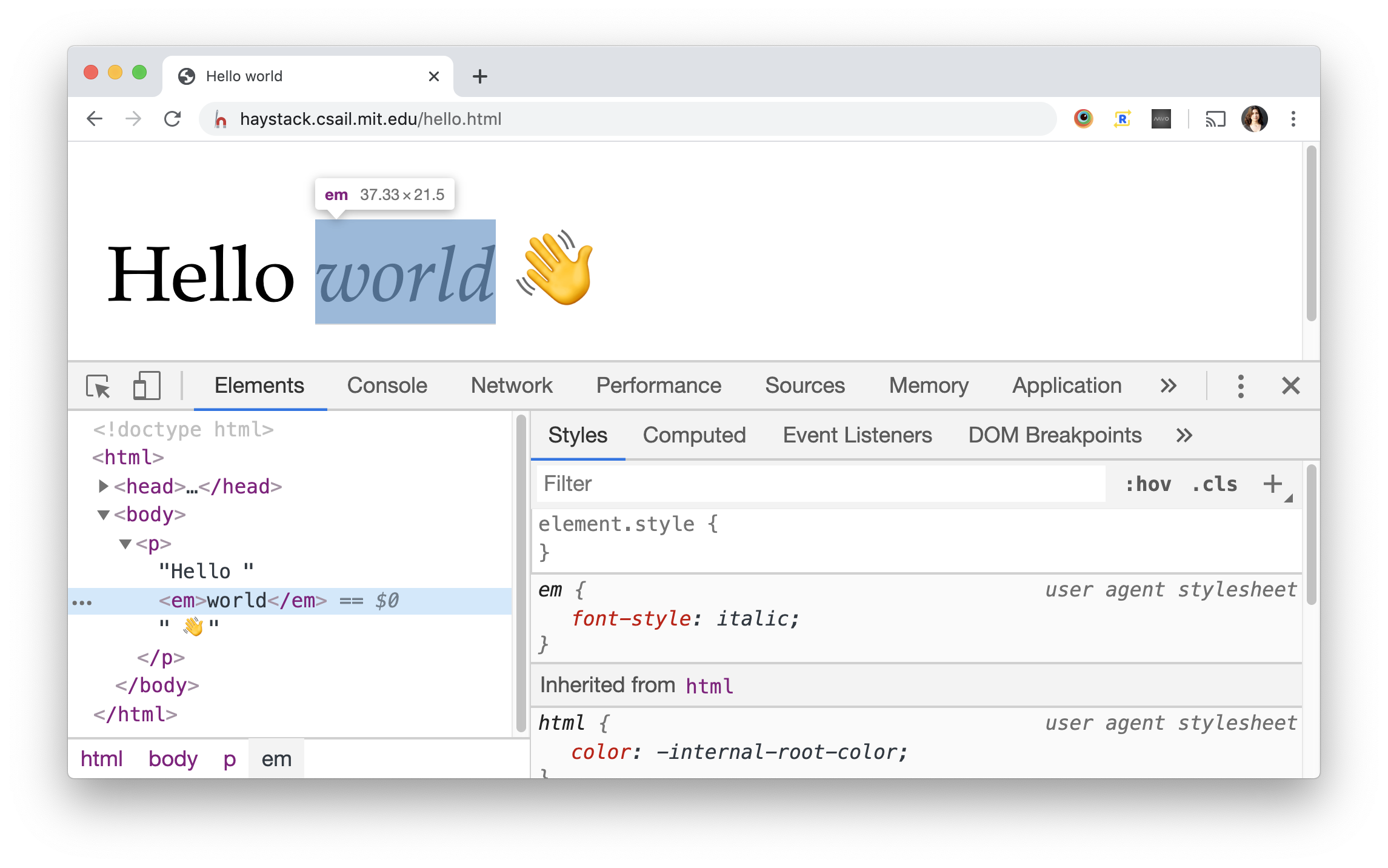Screen dimensions: 1388x868
Task: Toggle the :hov element state panel
Action: tap(1147, 484)
